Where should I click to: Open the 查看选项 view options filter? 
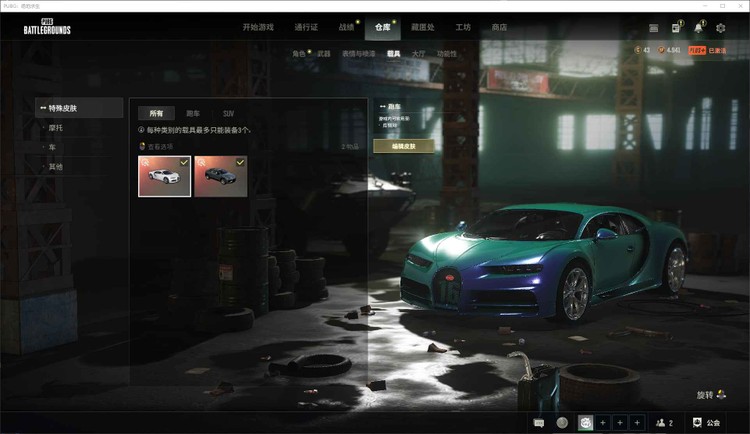(159, 146)
